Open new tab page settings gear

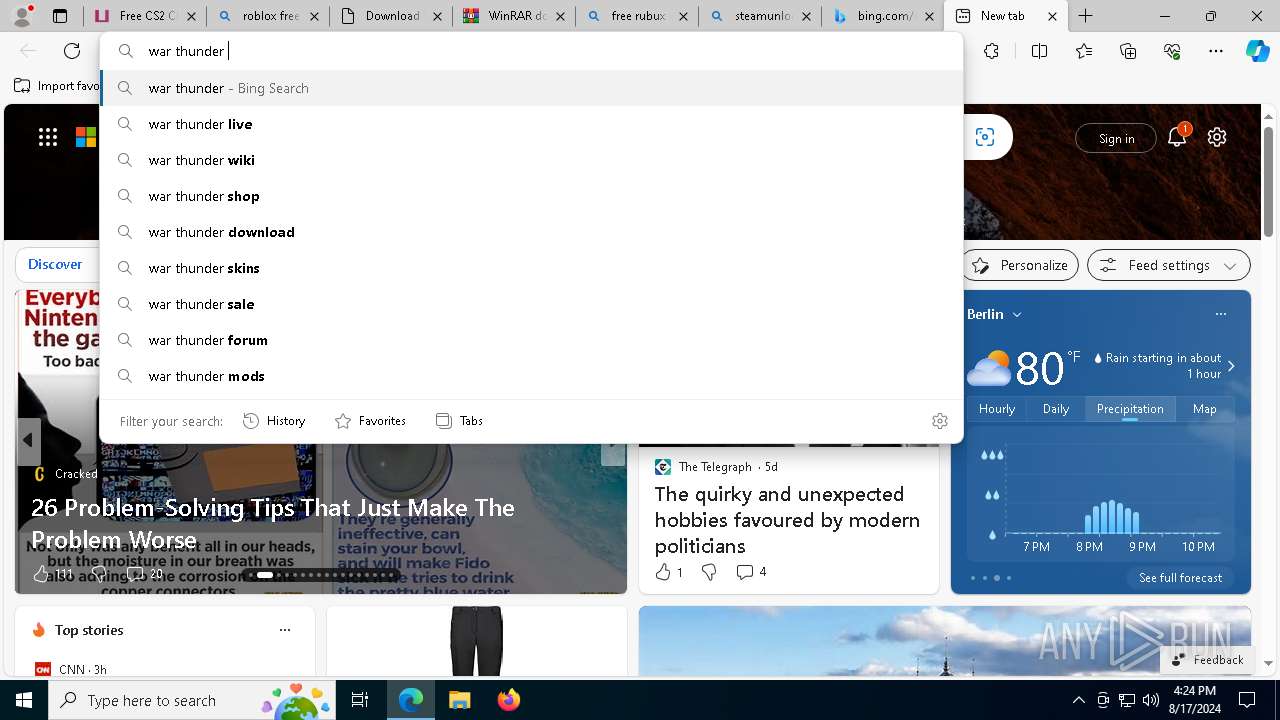[1217, 138]
